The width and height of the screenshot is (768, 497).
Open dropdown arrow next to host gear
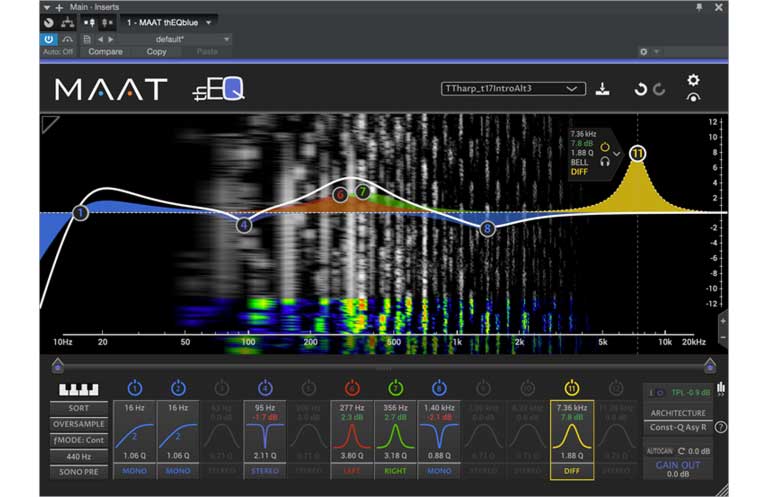tap(657, 51)
